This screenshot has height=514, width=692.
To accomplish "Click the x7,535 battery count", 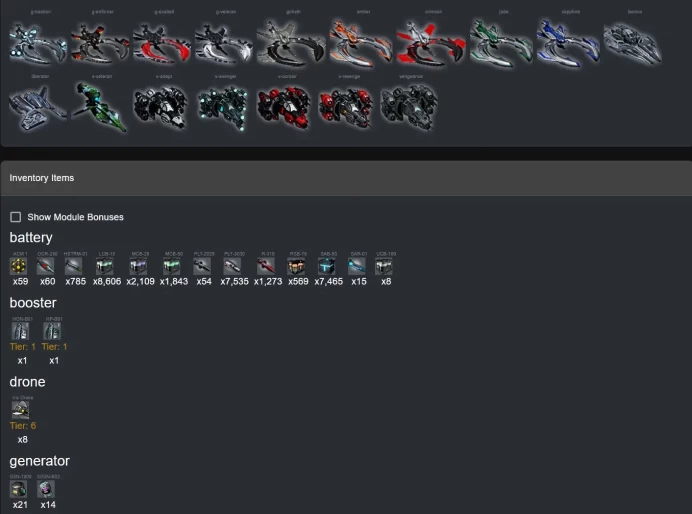I will pos(234,281).
